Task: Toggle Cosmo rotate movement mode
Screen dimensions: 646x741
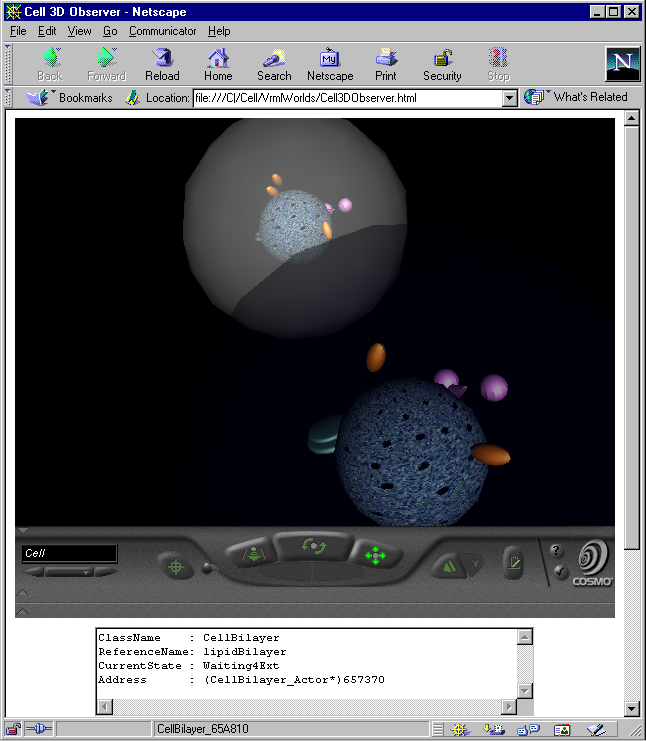Action: coord(313,546)
